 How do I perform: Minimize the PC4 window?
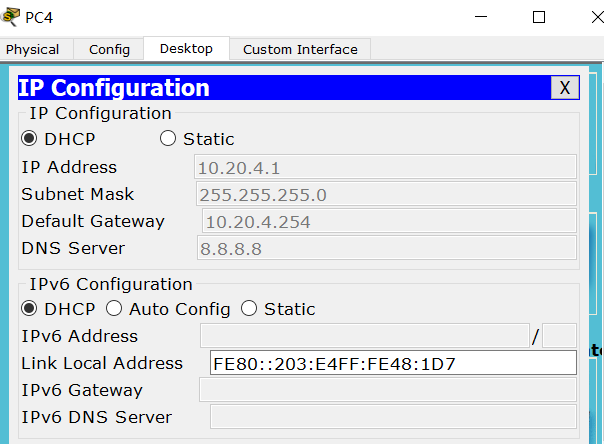click(x=481, y=17)
